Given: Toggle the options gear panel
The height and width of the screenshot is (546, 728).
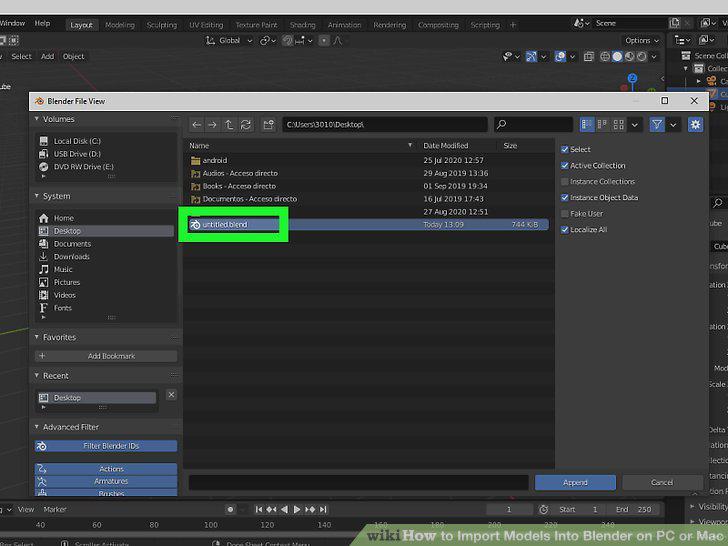Looking at the screenshot, I should click(695, 124).
